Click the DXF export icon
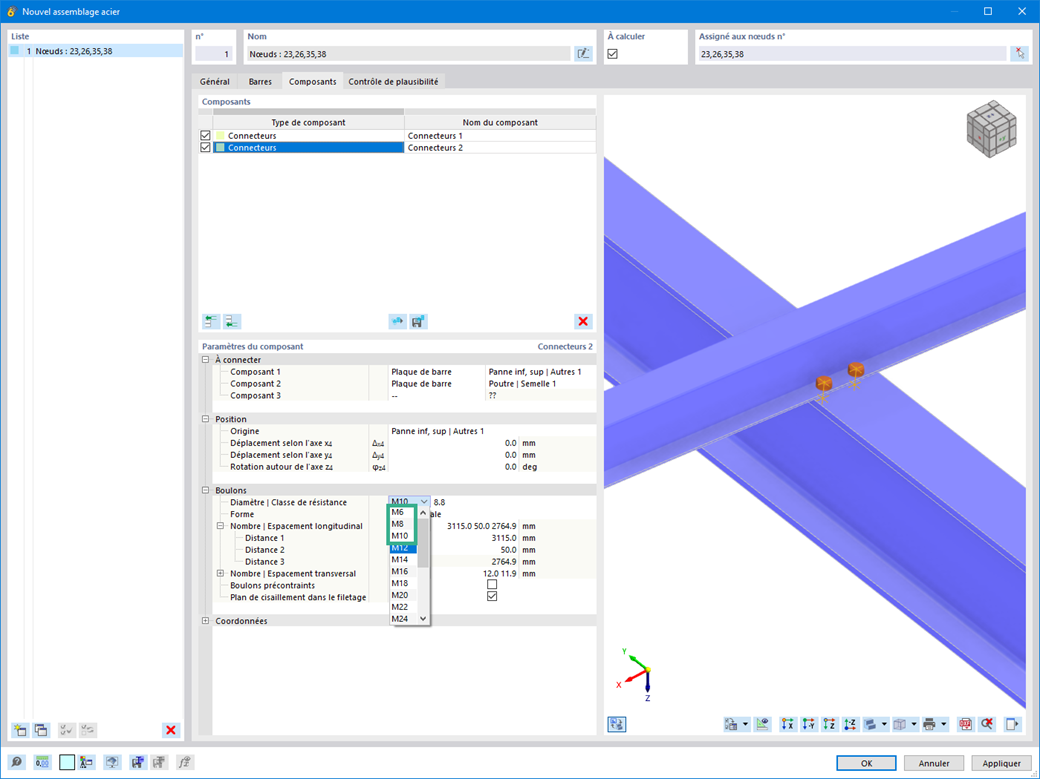This screenshot has width=1040, height=779. click(966, 724)
